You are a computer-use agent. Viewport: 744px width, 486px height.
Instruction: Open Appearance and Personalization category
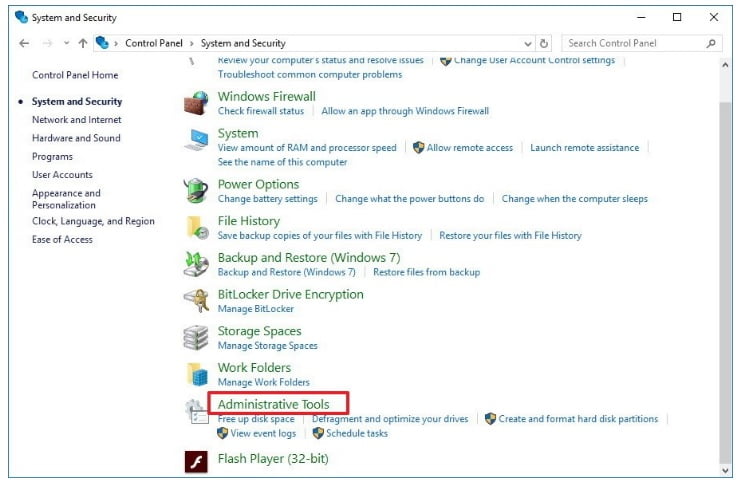[66, 199]
